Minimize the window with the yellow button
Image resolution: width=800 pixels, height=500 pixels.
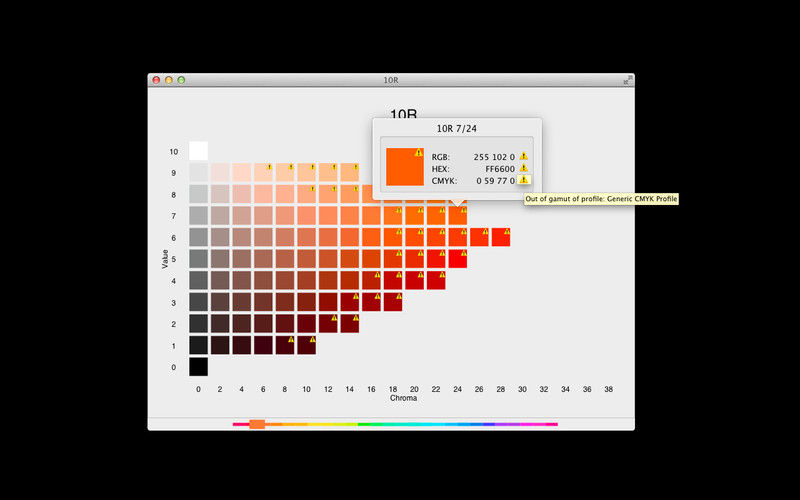tap(169, 80)
